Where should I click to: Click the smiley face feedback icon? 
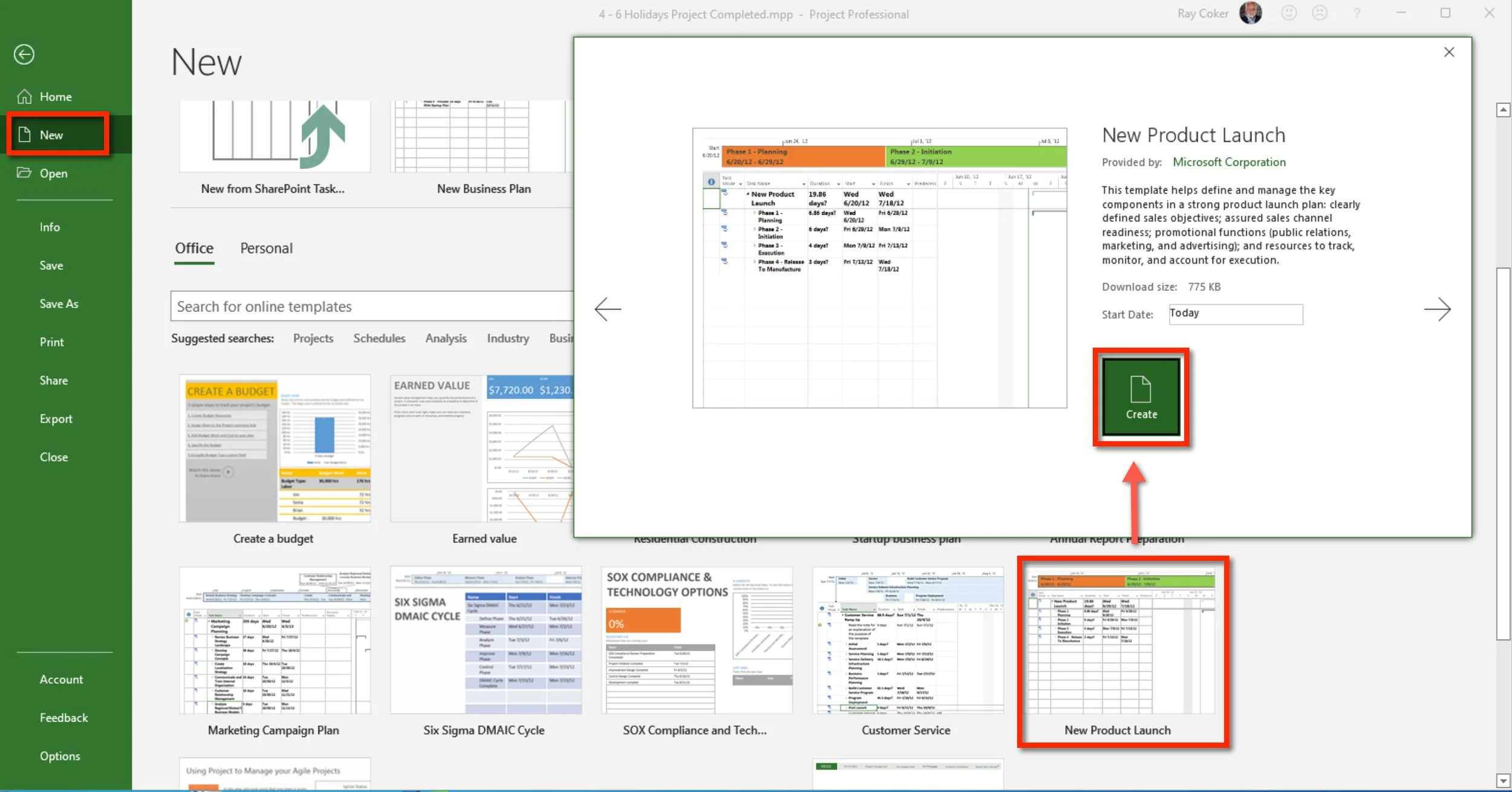[1289, 13]
